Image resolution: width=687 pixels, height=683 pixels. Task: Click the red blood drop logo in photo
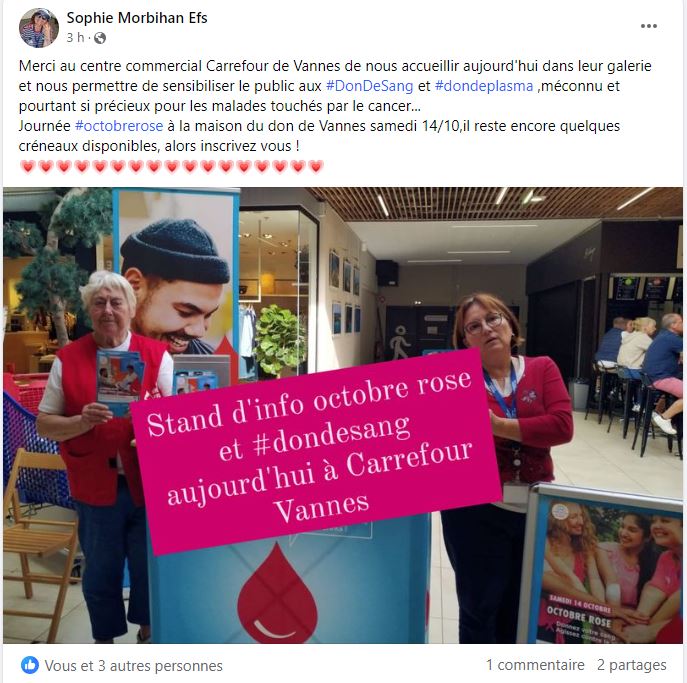coord(277,593)
